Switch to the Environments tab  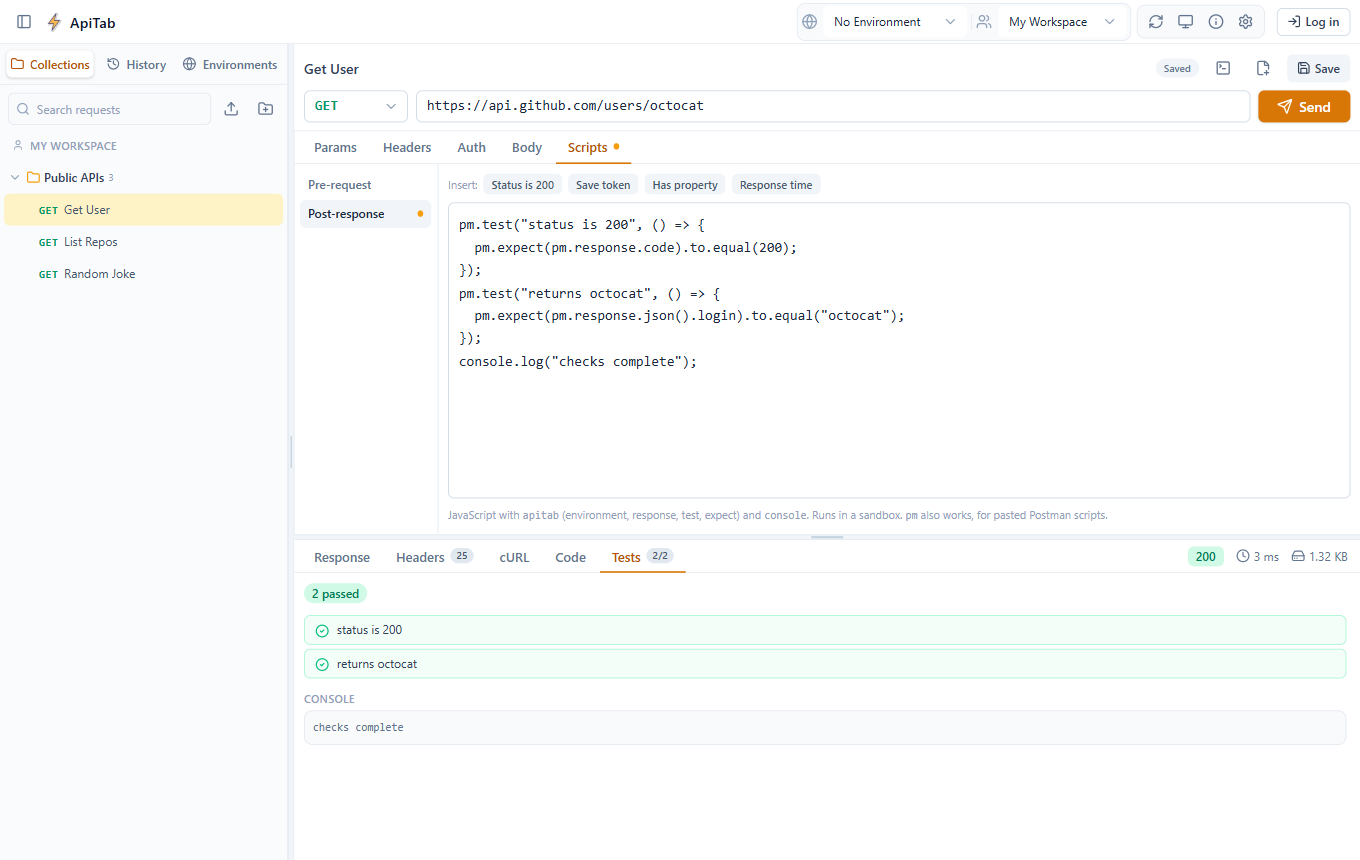pyautogui.click(x=230, y=65)
